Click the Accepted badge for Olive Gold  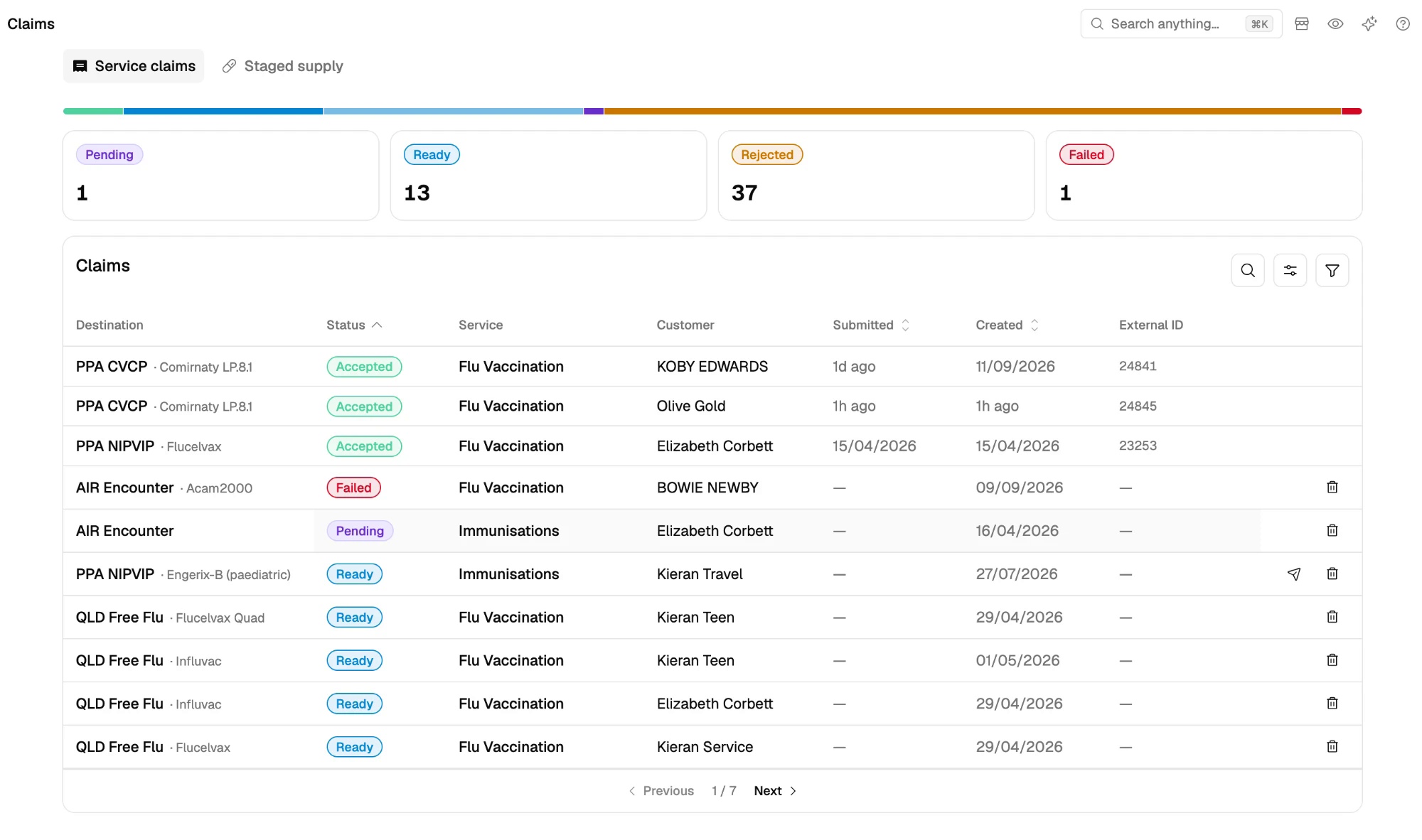[364, 406]
